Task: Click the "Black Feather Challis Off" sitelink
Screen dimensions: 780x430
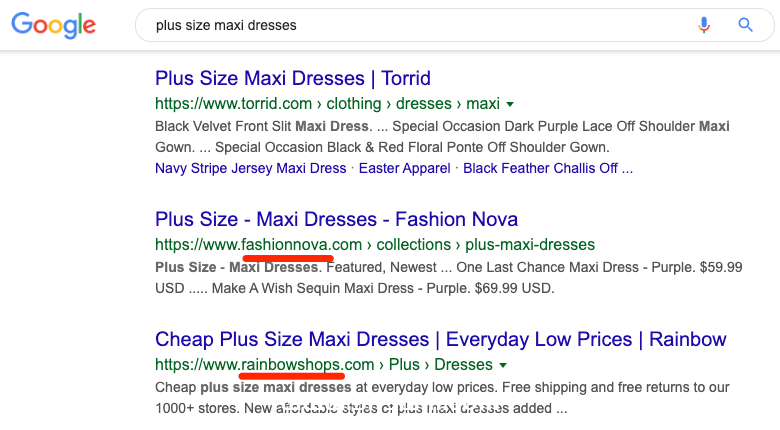Action: click(547, 168)
